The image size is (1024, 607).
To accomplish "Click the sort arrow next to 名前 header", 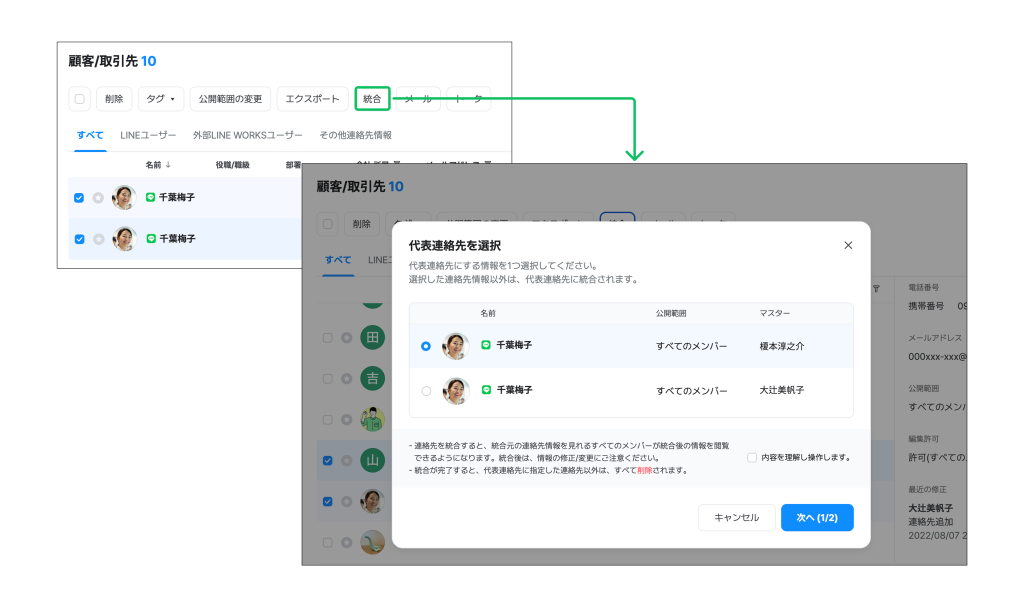I will click(168, 165).
